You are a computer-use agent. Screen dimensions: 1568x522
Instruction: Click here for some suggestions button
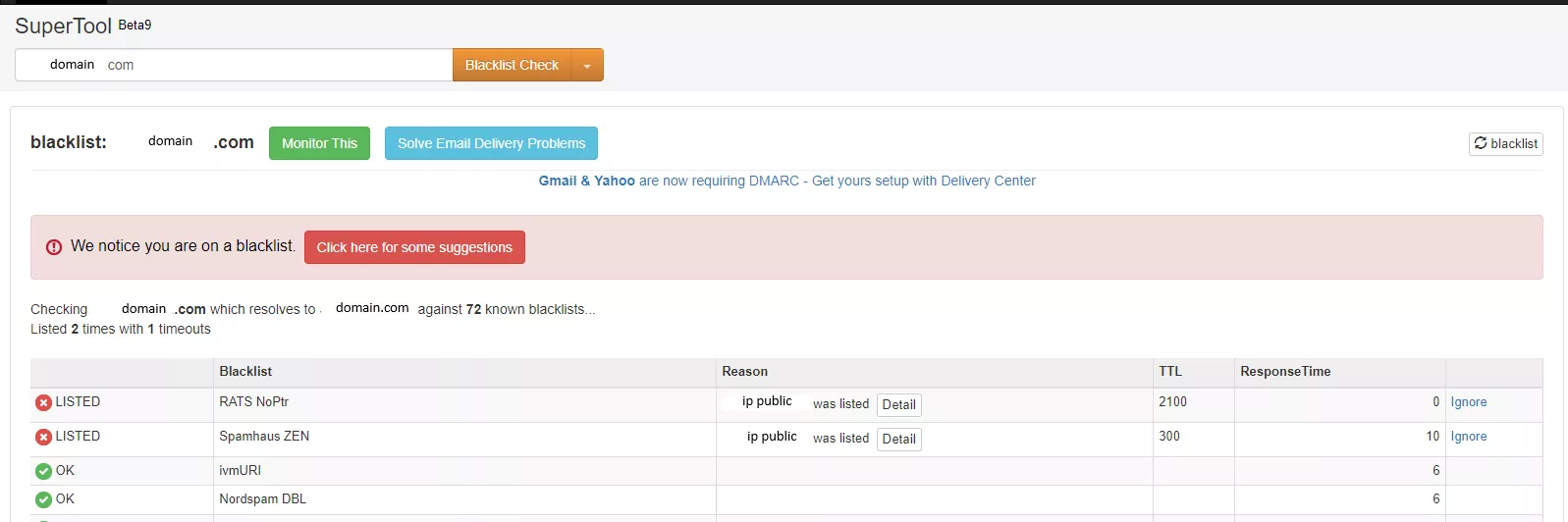(414, 247)
